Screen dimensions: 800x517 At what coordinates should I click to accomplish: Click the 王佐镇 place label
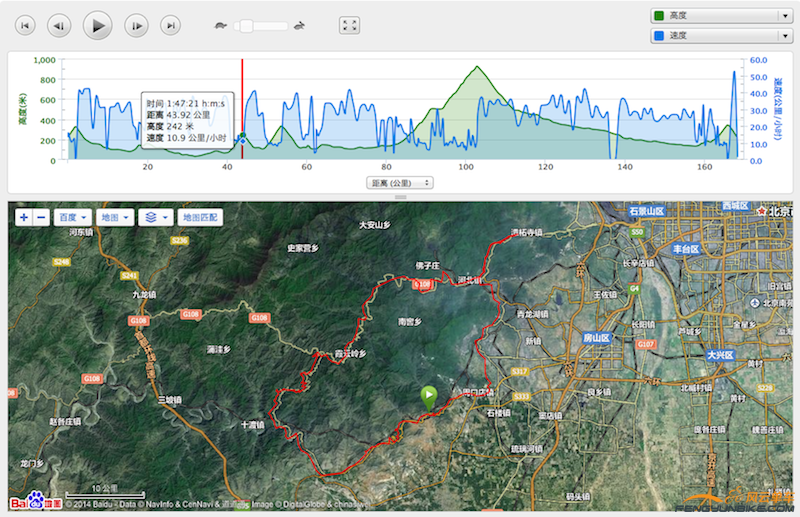605,294
